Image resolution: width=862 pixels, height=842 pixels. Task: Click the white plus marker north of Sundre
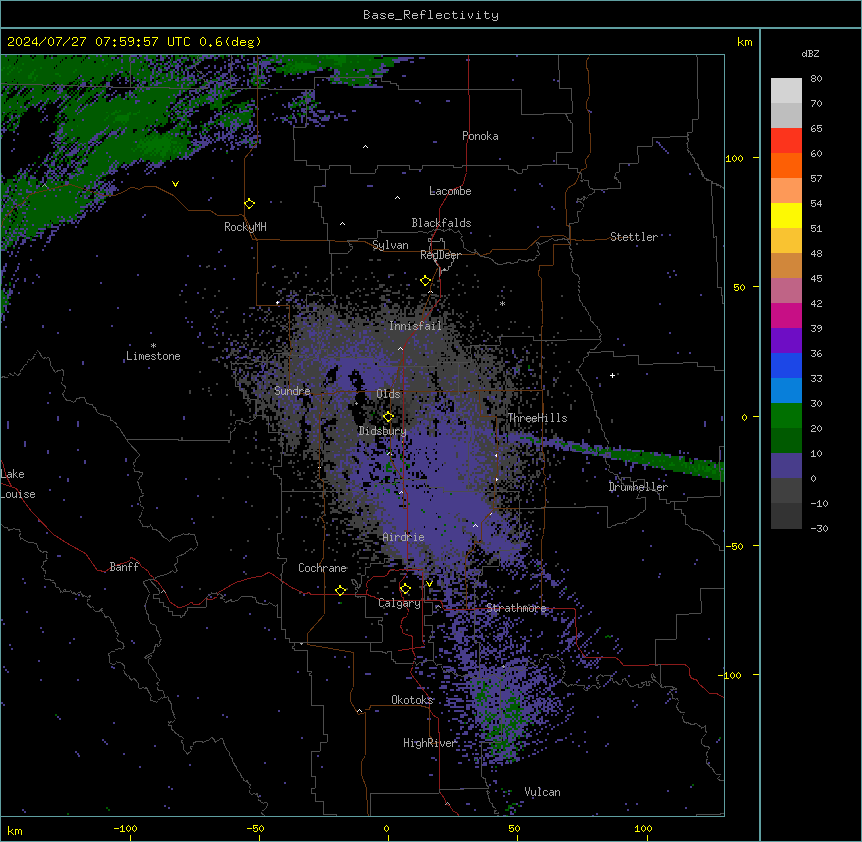coord(278,302)
